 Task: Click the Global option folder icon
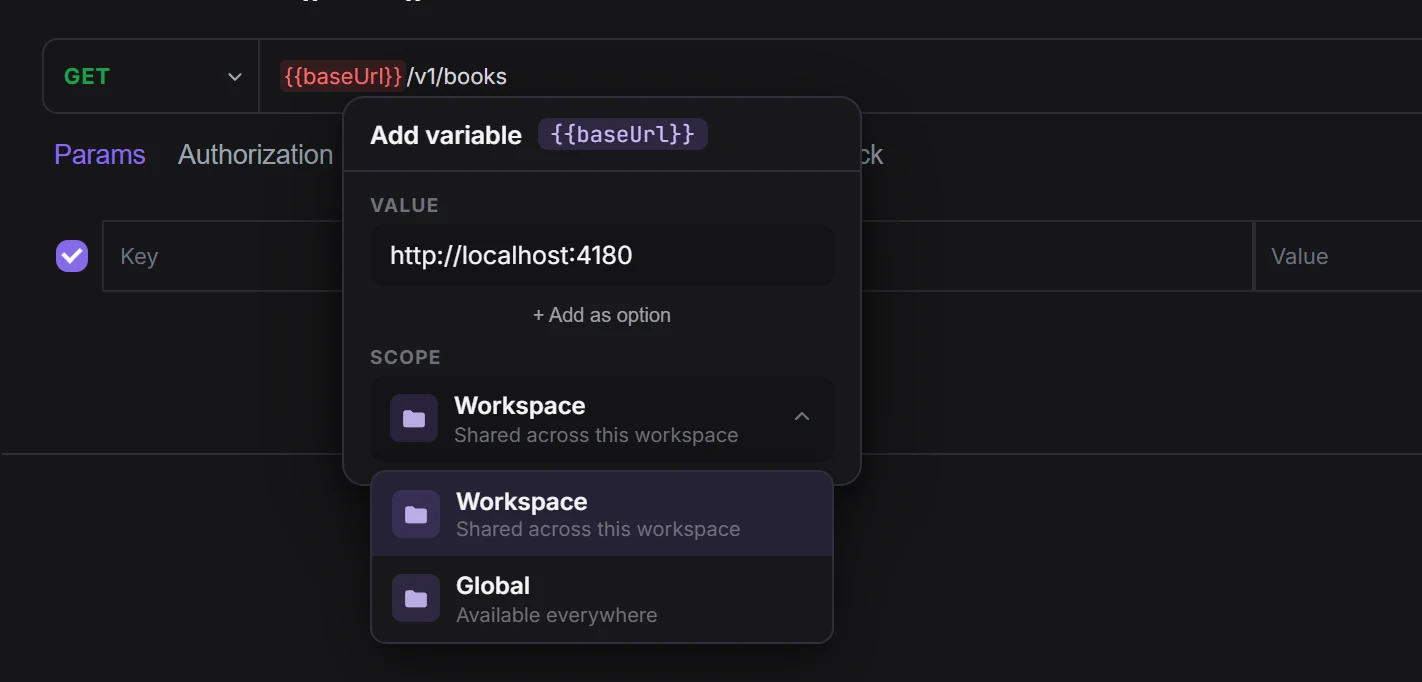tap(416, 598)
